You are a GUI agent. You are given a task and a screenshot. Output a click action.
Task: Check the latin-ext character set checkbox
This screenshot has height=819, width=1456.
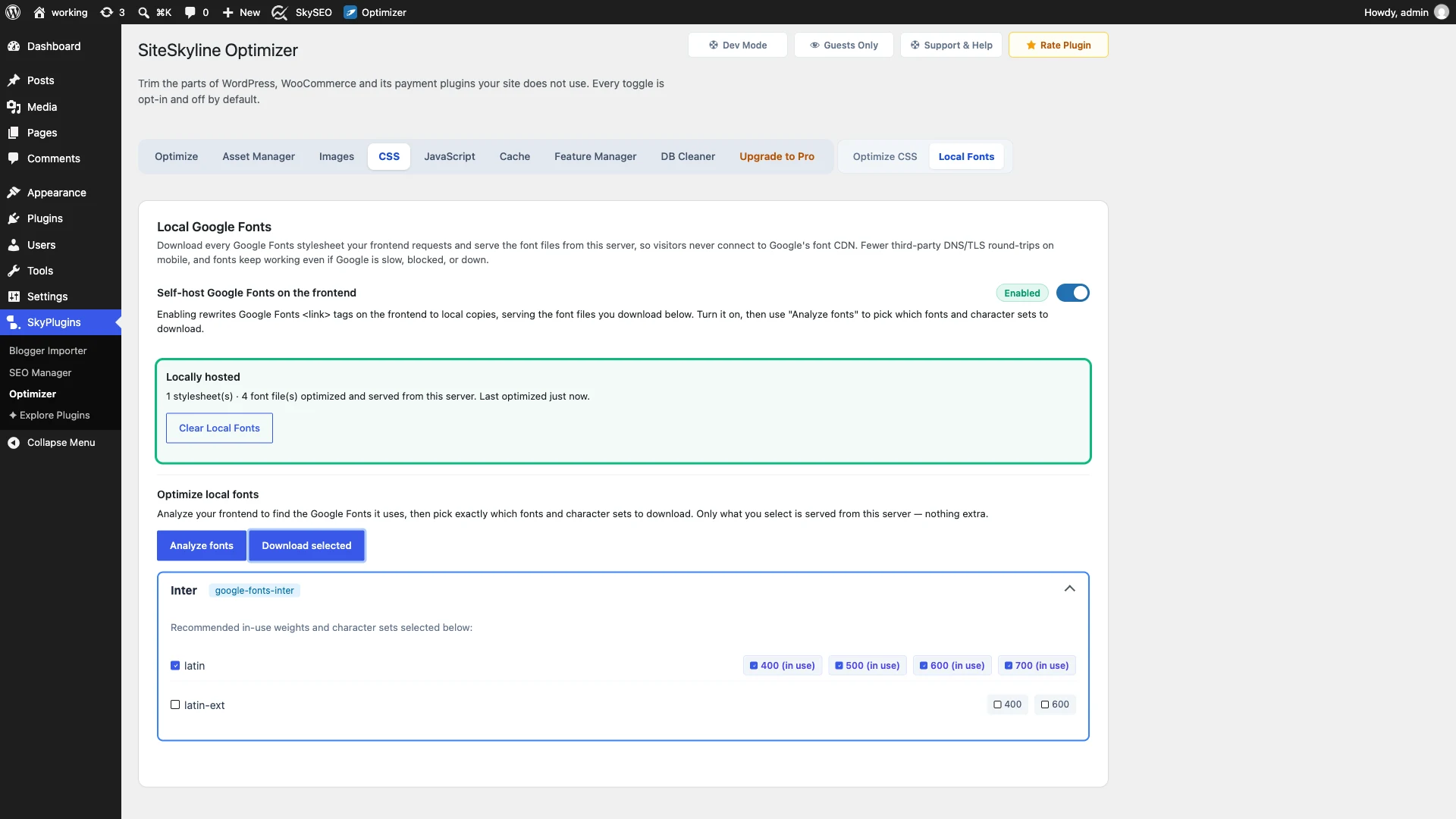pyautogui.click(x=175, y=705)
